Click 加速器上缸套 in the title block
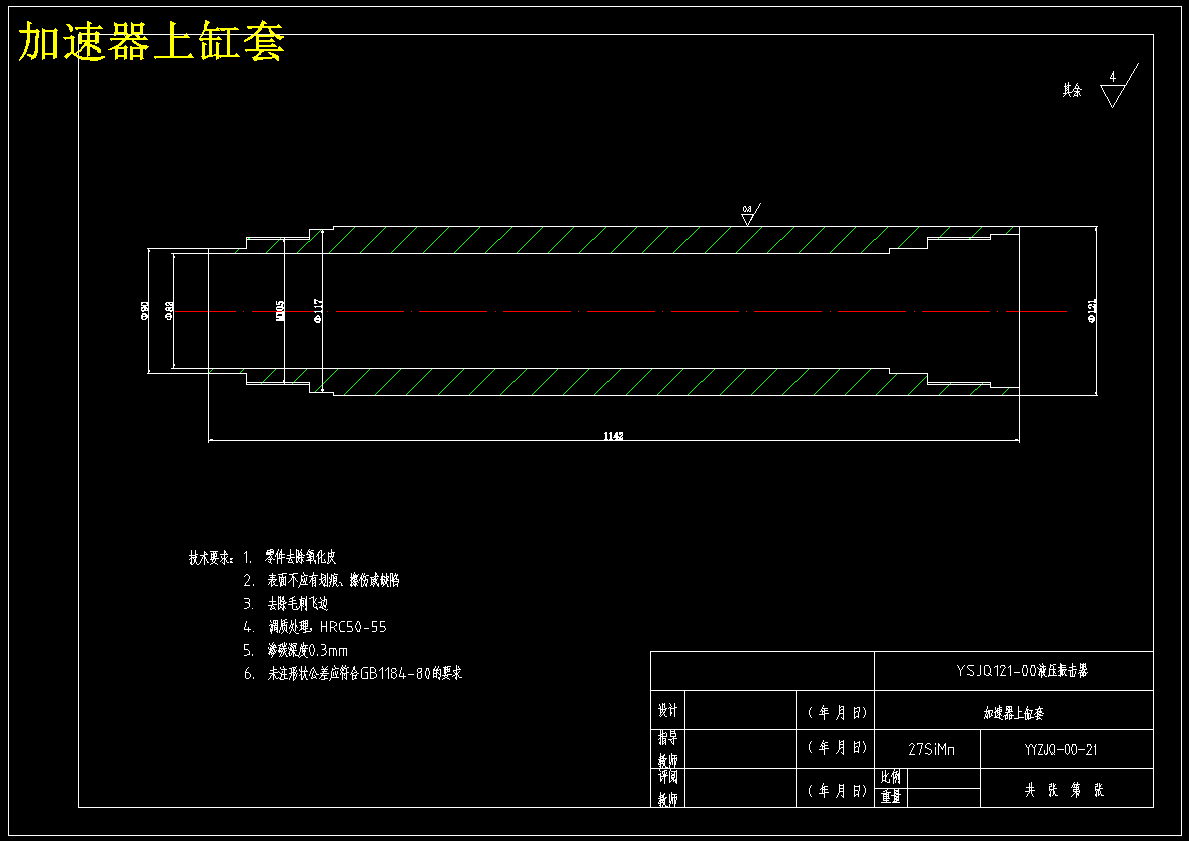 click(1014, 714)
